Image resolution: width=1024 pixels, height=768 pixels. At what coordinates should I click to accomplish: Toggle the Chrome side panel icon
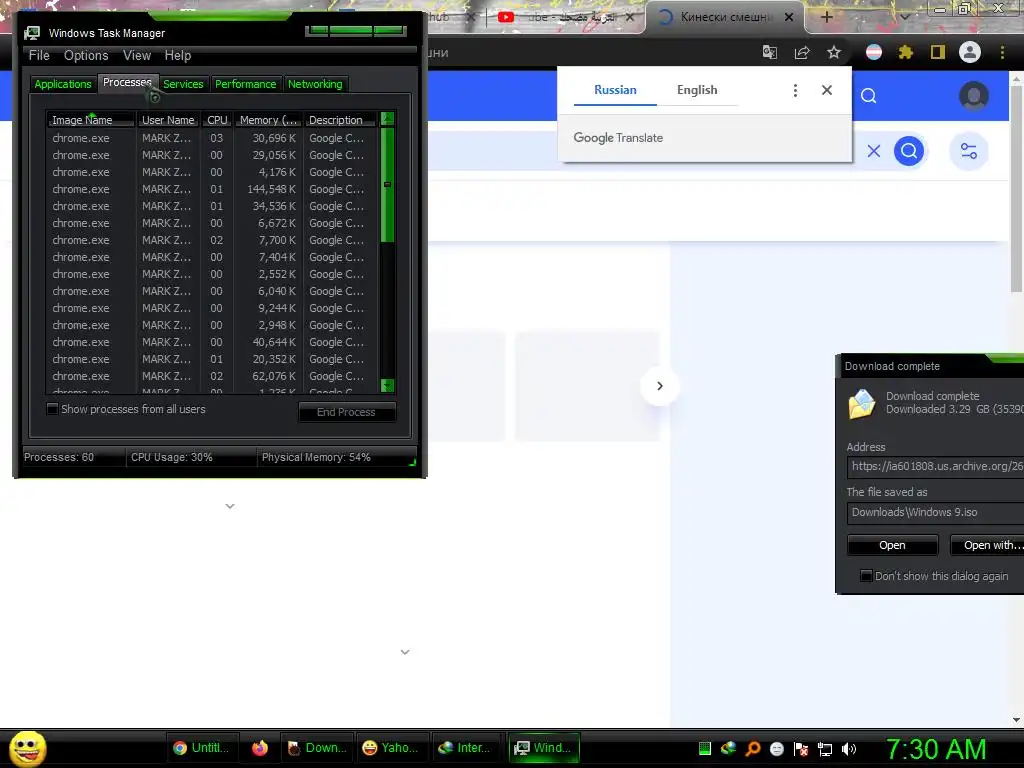coord(938,52)
